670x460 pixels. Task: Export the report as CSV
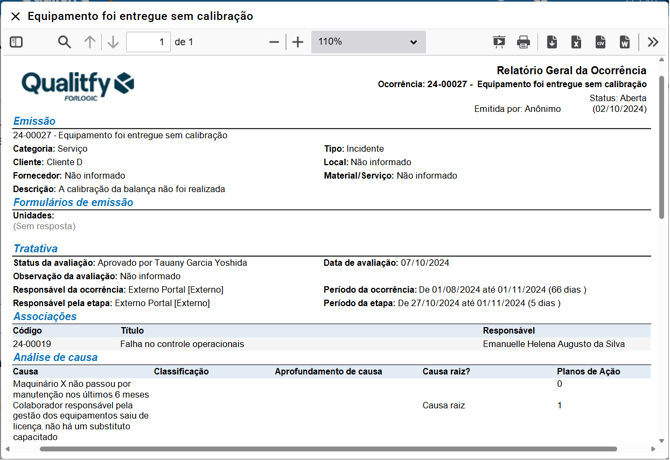(x=600, y=42)
